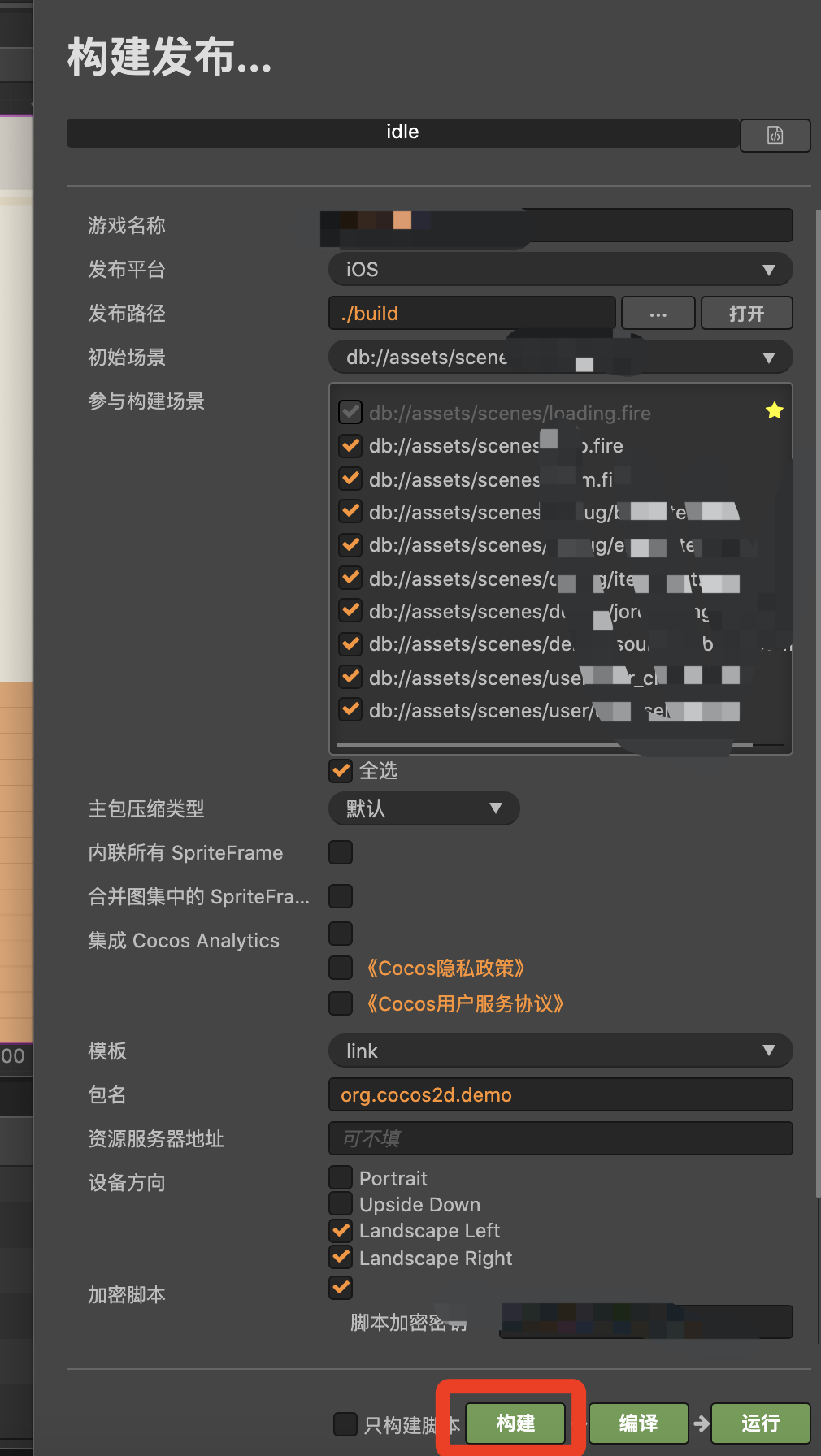Uncheck the second scene ending in .fire
Viewport: 821px width, 1456px height.
click(350, 445)
